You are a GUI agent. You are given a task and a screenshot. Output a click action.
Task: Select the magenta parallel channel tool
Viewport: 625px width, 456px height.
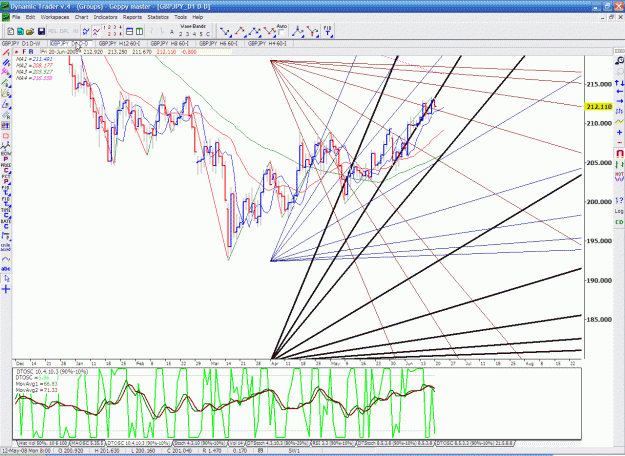[x=6, y=72]
